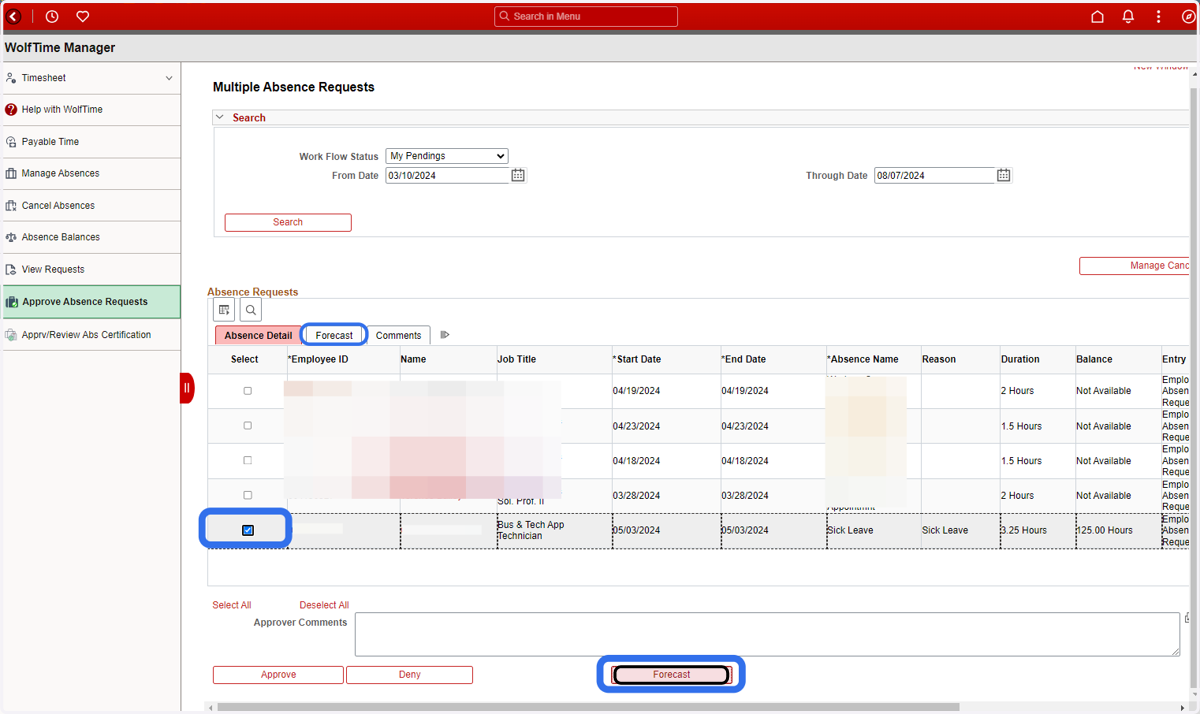Click the Name column header
Image resolution: width=1200 pixels, height=714 pixels.
(414, 360)
